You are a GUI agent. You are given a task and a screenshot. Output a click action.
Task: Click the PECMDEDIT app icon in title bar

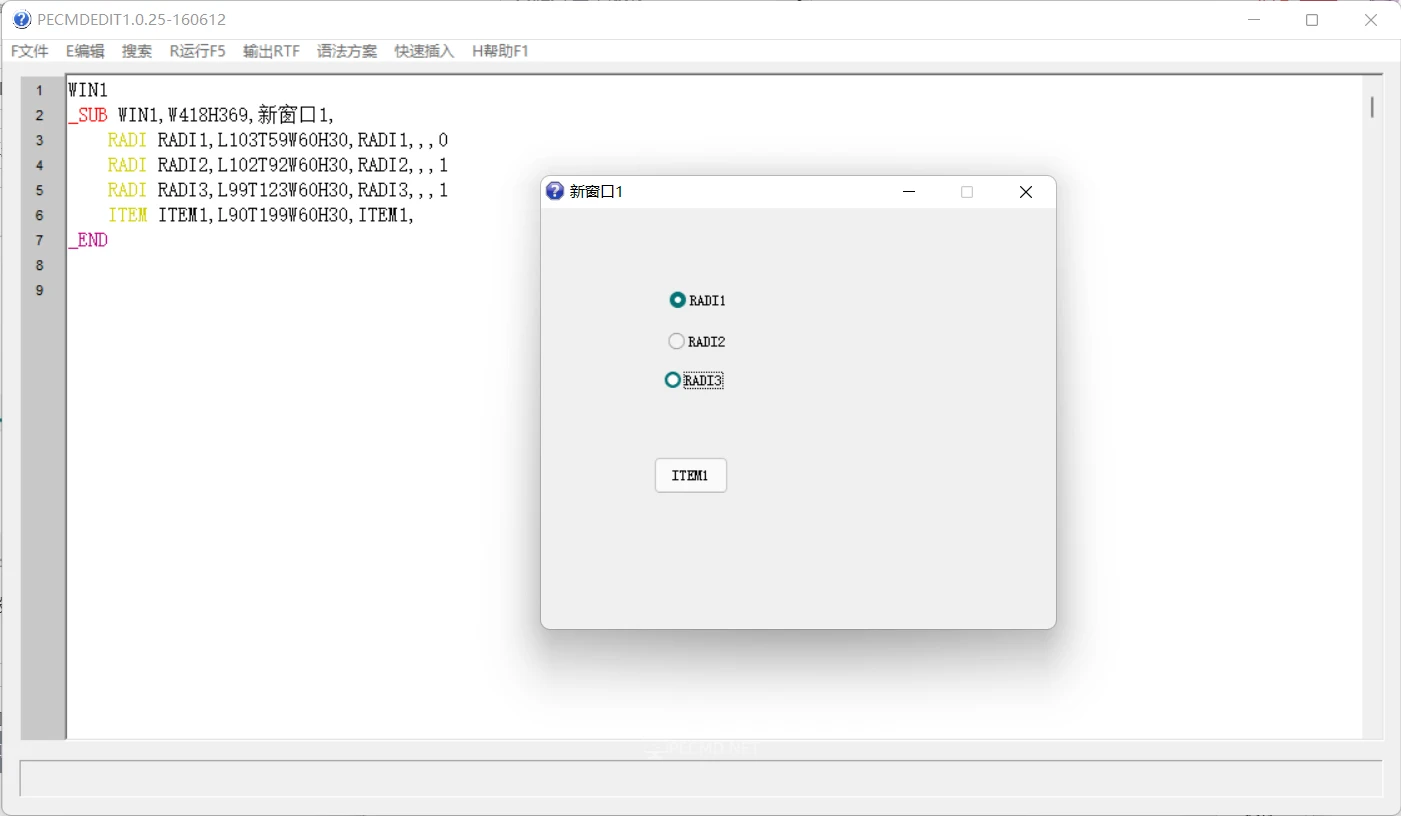(x=22, y=19)
